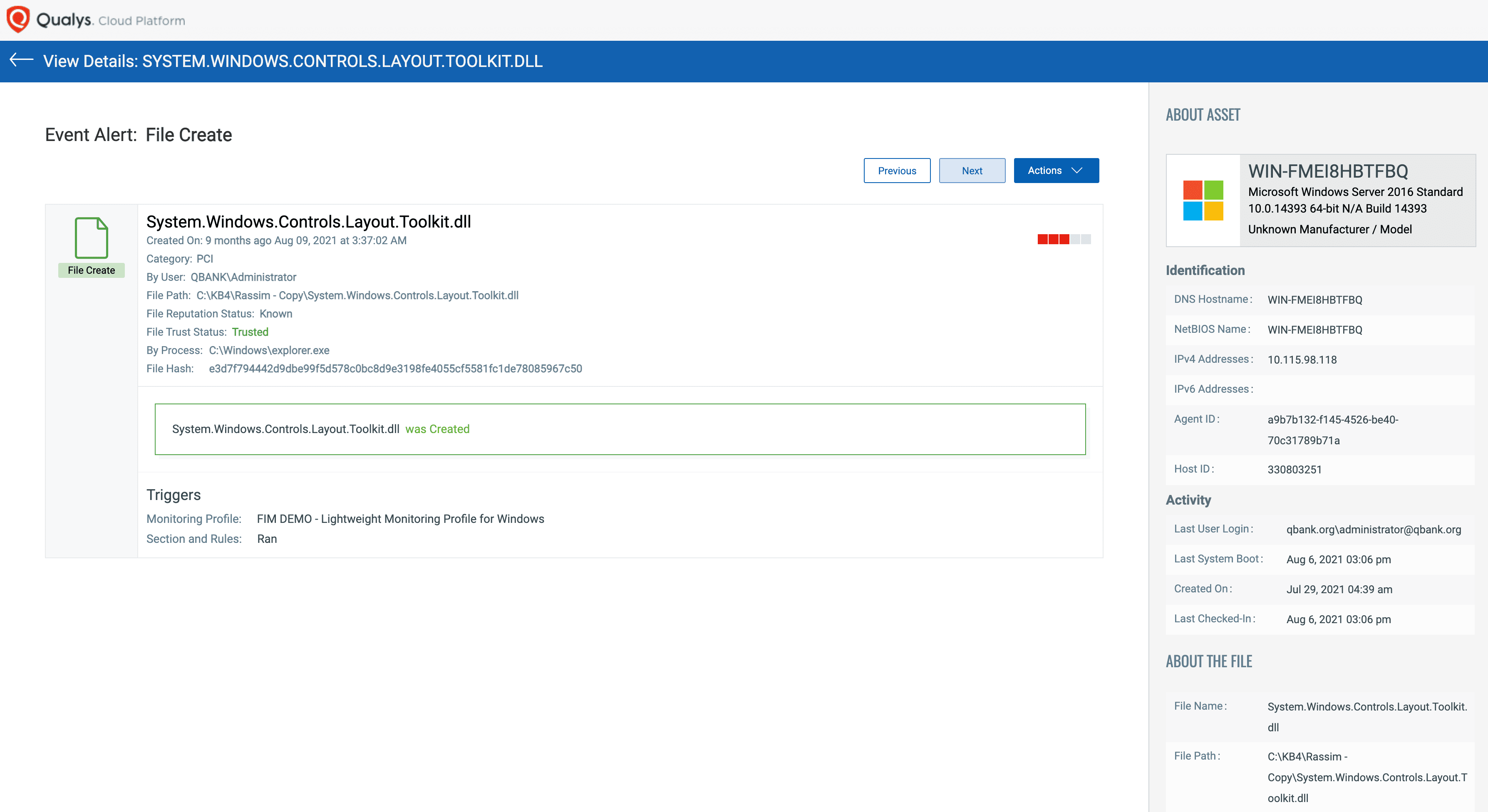The height and width of the screenshot is (812, 1488).
Task: Click asset name WIN-FMEI8HBTFBQ heading
Action: coord(1328,171)
